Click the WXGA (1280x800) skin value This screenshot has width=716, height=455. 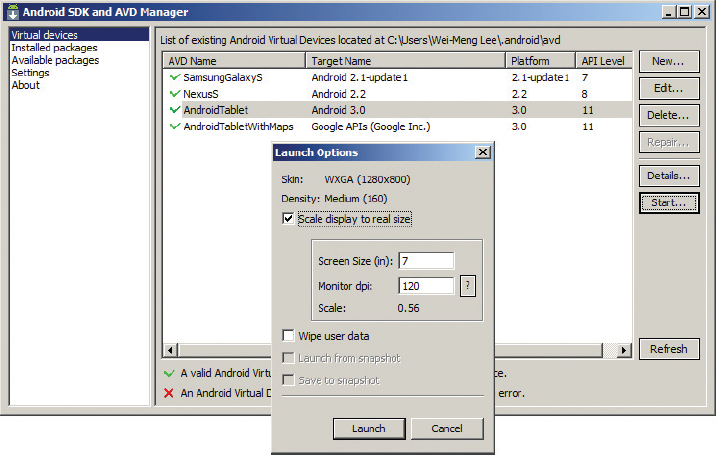pos(367,180)
